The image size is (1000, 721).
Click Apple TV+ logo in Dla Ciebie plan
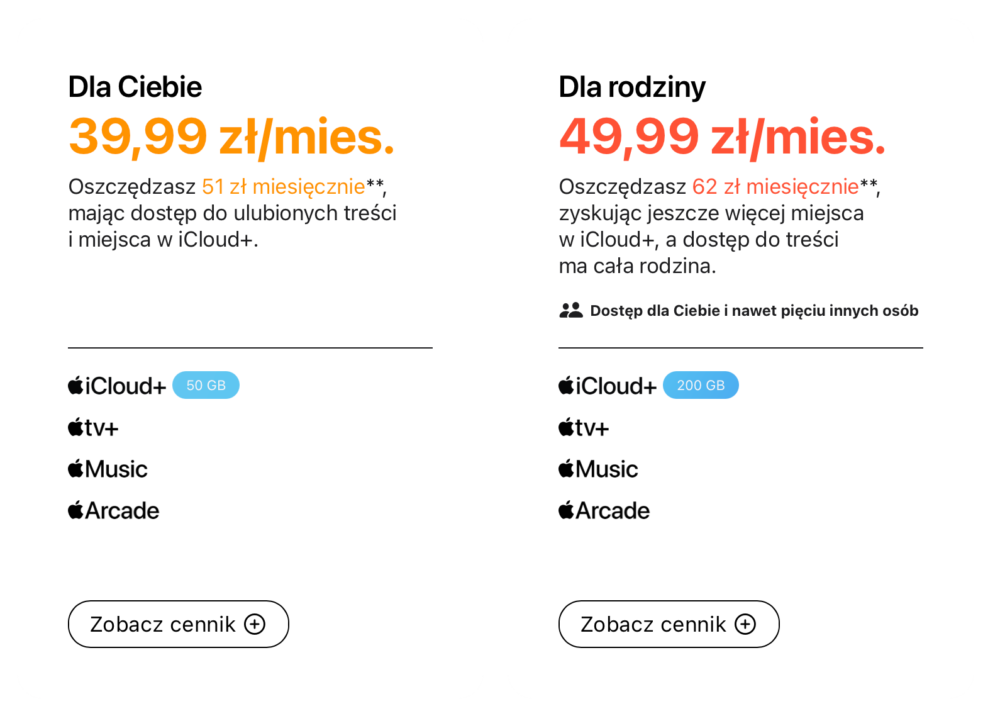click(93, 428)
